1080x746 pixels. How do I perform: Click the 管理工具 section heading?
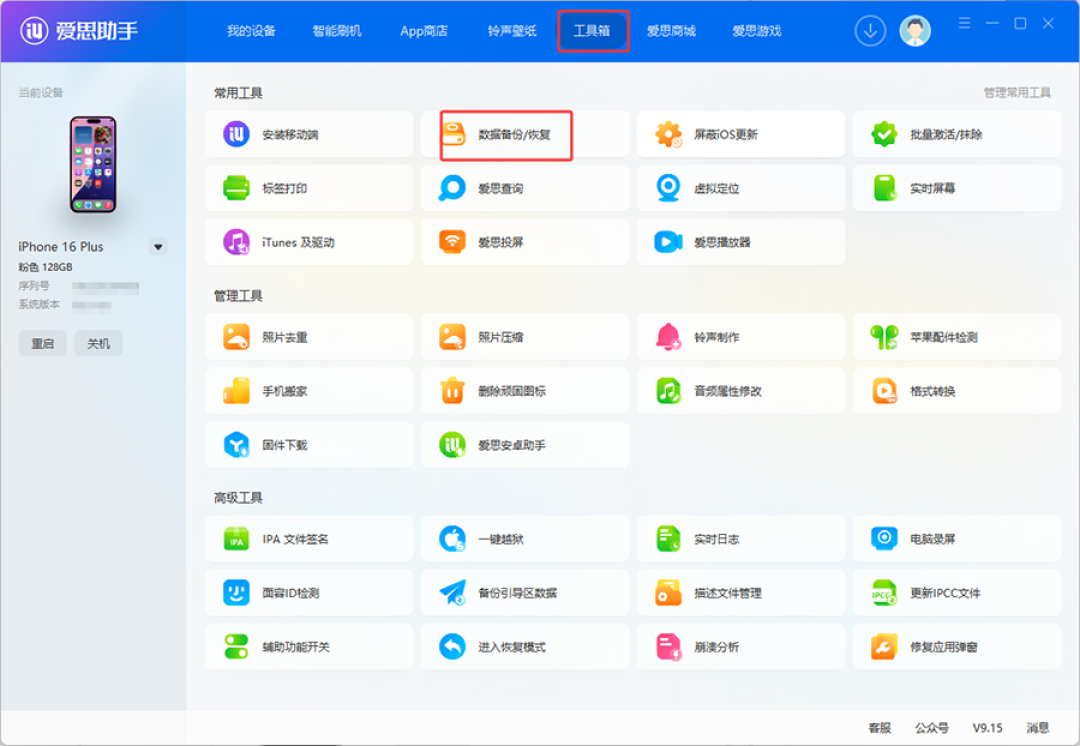[x=238, y=296]
